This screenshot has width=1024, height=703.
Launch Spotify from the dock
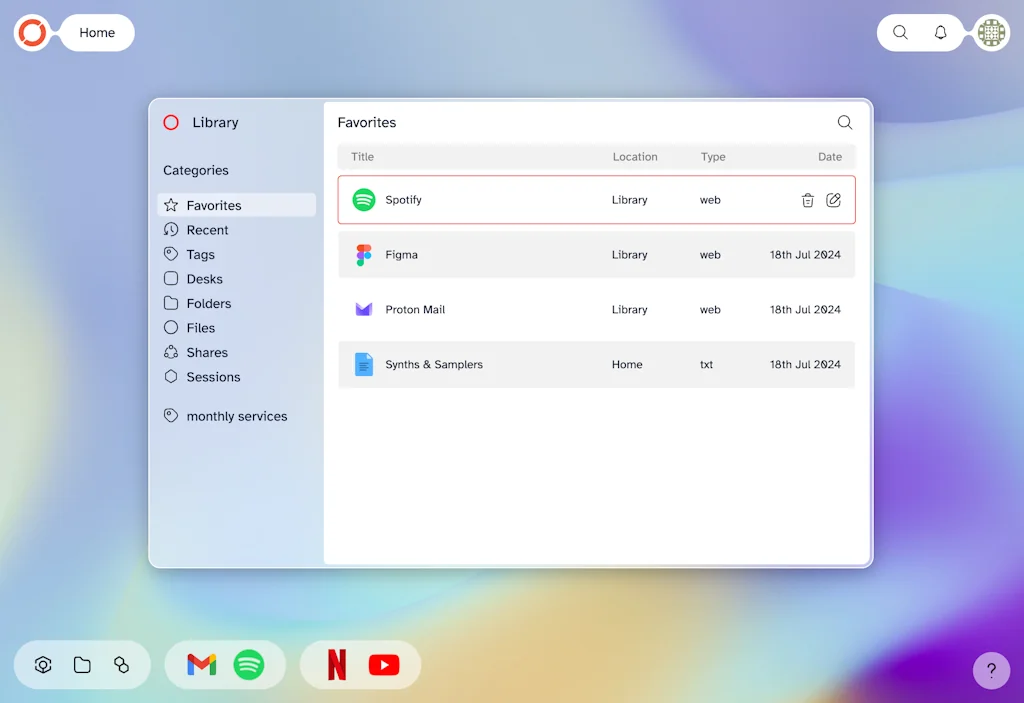251,664
